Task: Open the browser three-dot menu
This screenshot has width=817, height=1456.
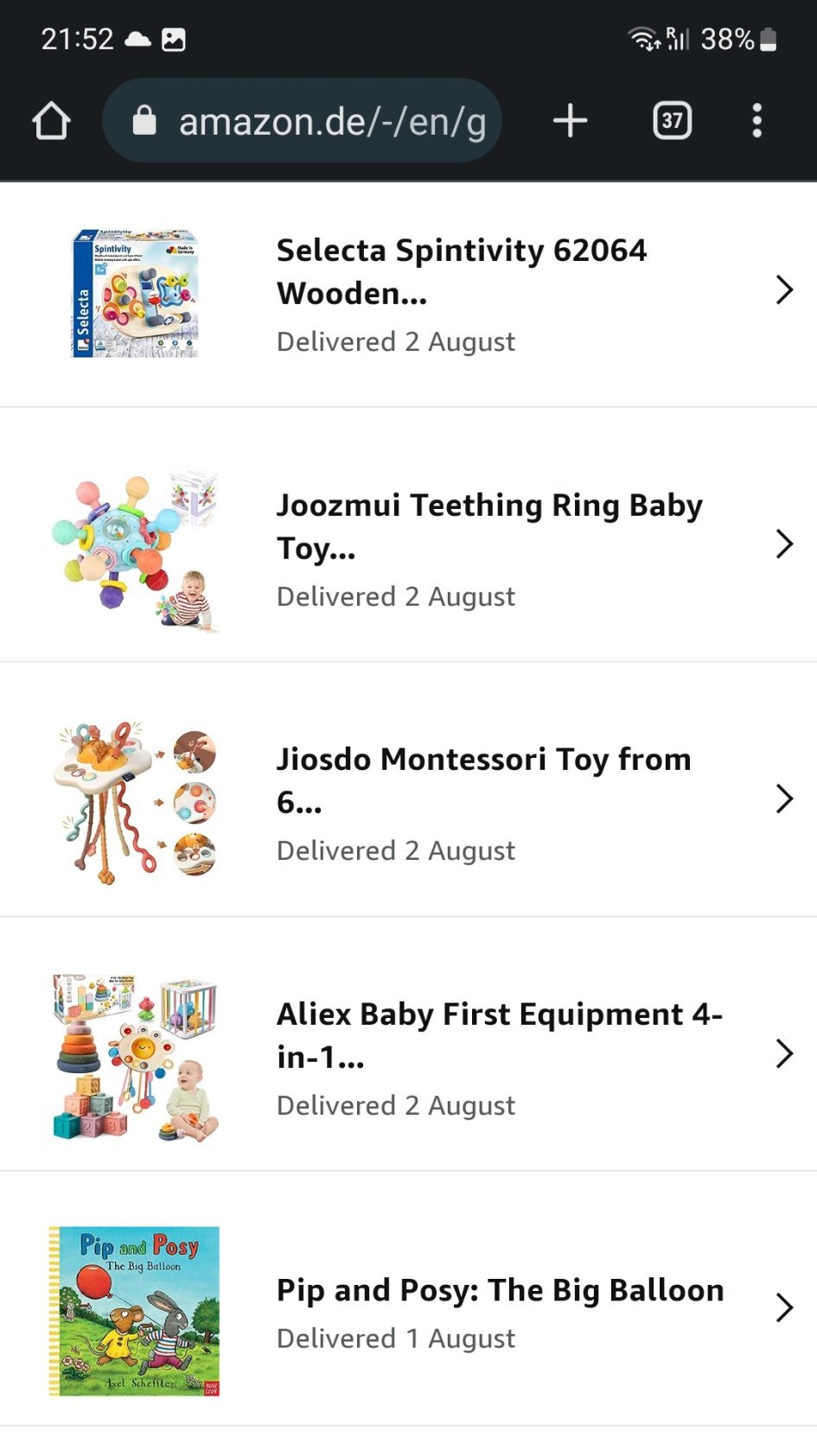Action: point(756,121)
